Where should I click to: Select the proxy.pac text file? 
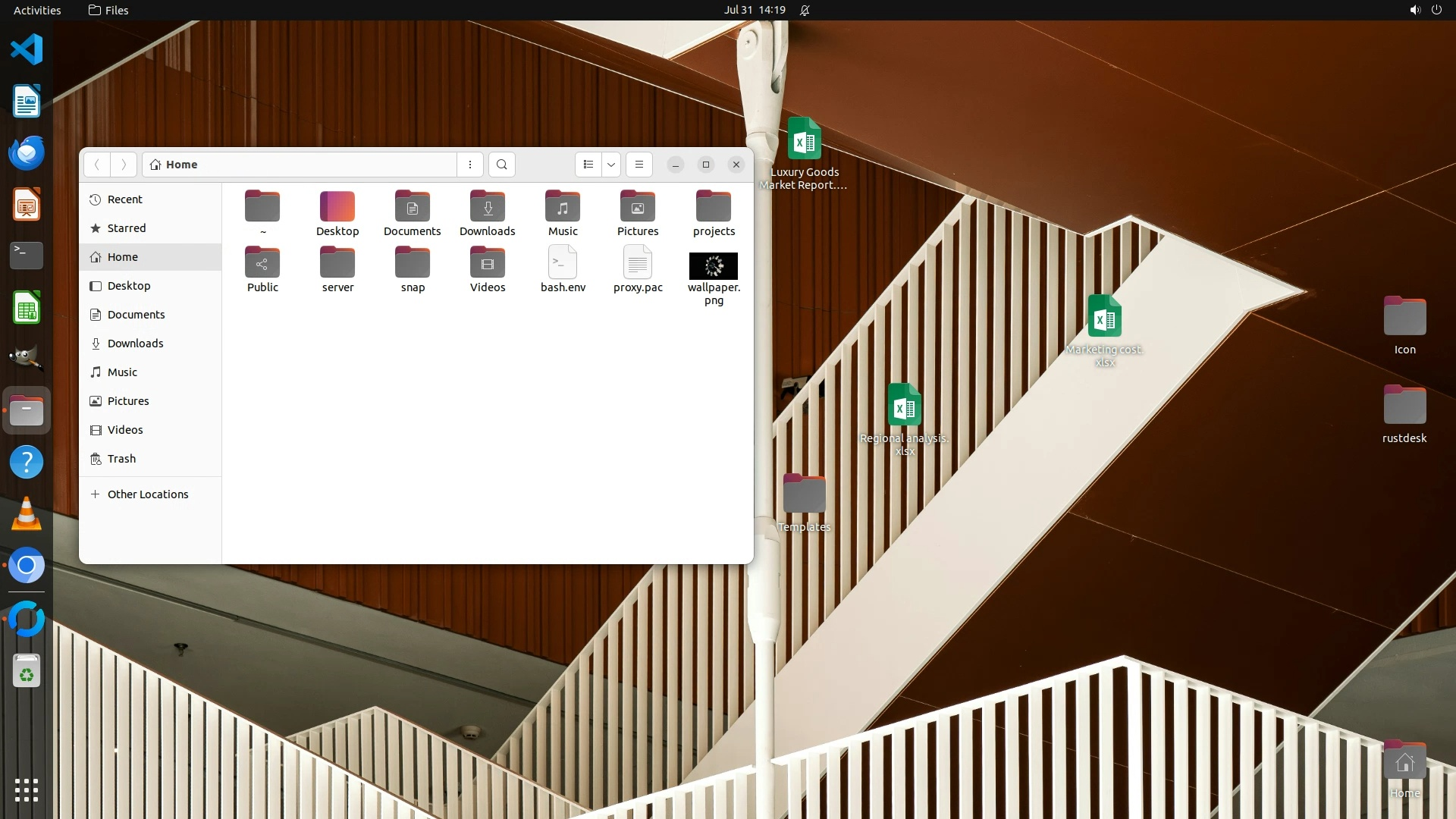pos(637,263)
